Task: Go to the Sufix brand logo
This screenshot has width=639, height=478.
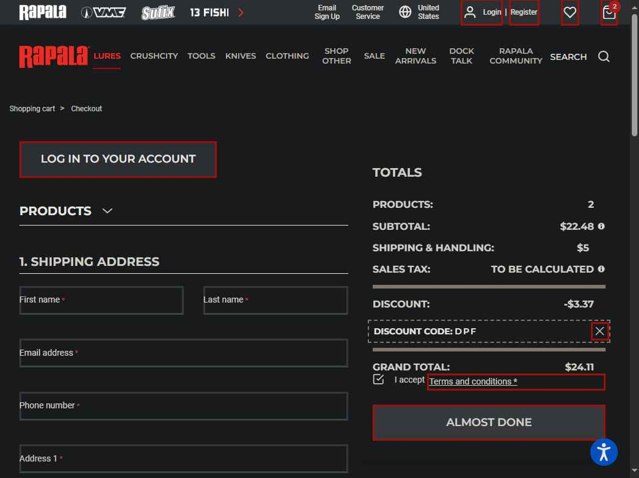Action: pos(158,13)
